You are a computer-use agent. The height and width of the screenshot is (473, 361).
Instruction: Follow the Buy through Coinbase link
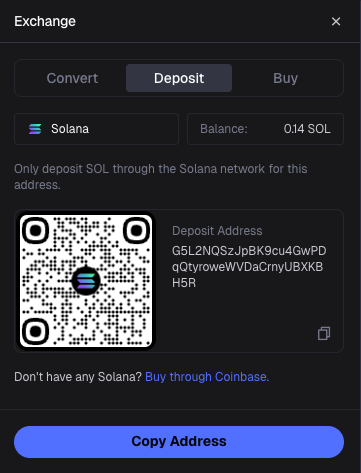coord(207,377)
